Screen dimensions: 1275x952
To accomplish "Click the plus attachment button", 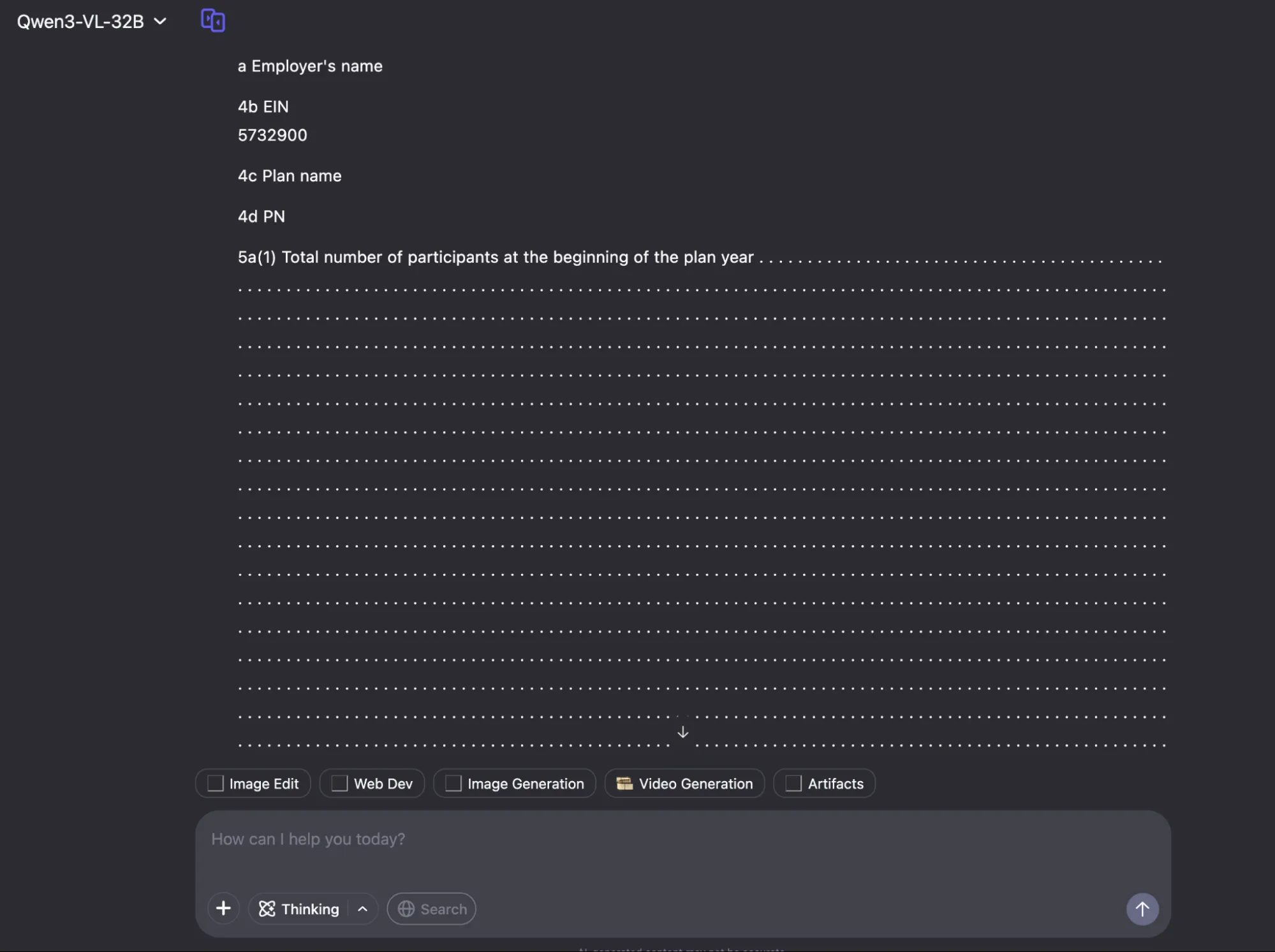I will coord(223,909).
